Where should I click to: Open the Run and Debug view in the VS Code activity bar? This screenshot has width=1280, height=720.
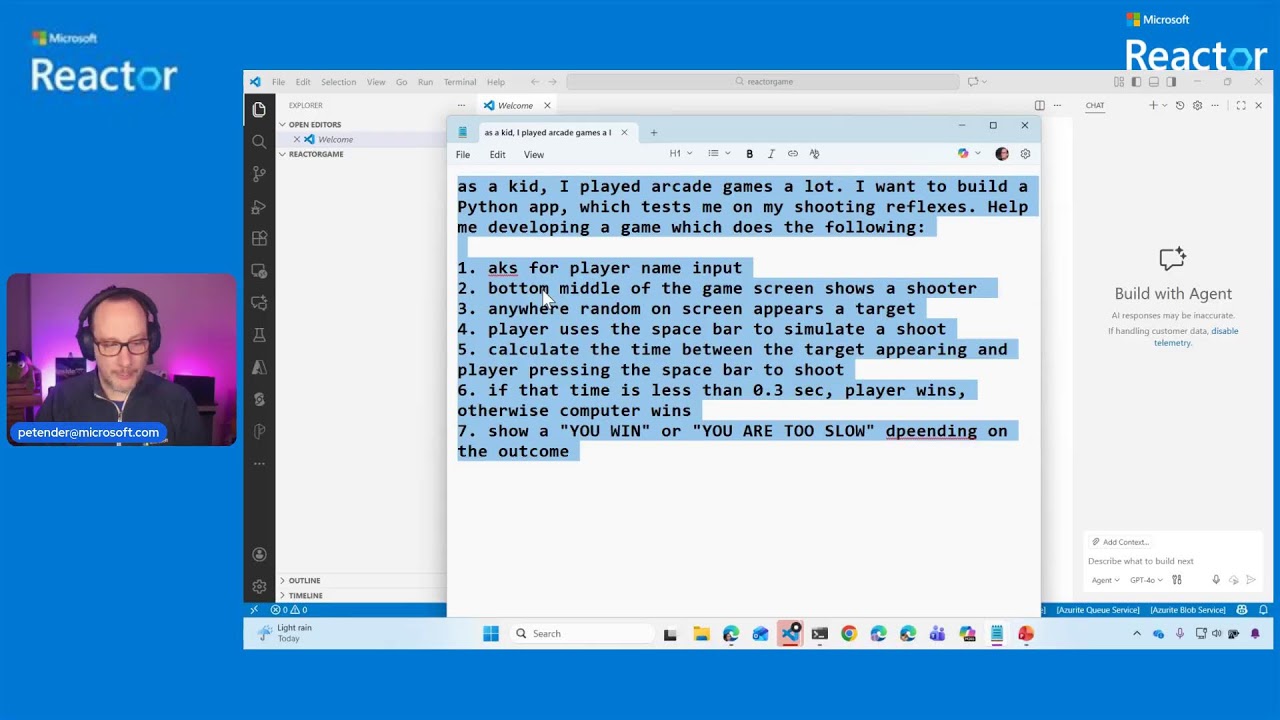[x=259, y=206]
